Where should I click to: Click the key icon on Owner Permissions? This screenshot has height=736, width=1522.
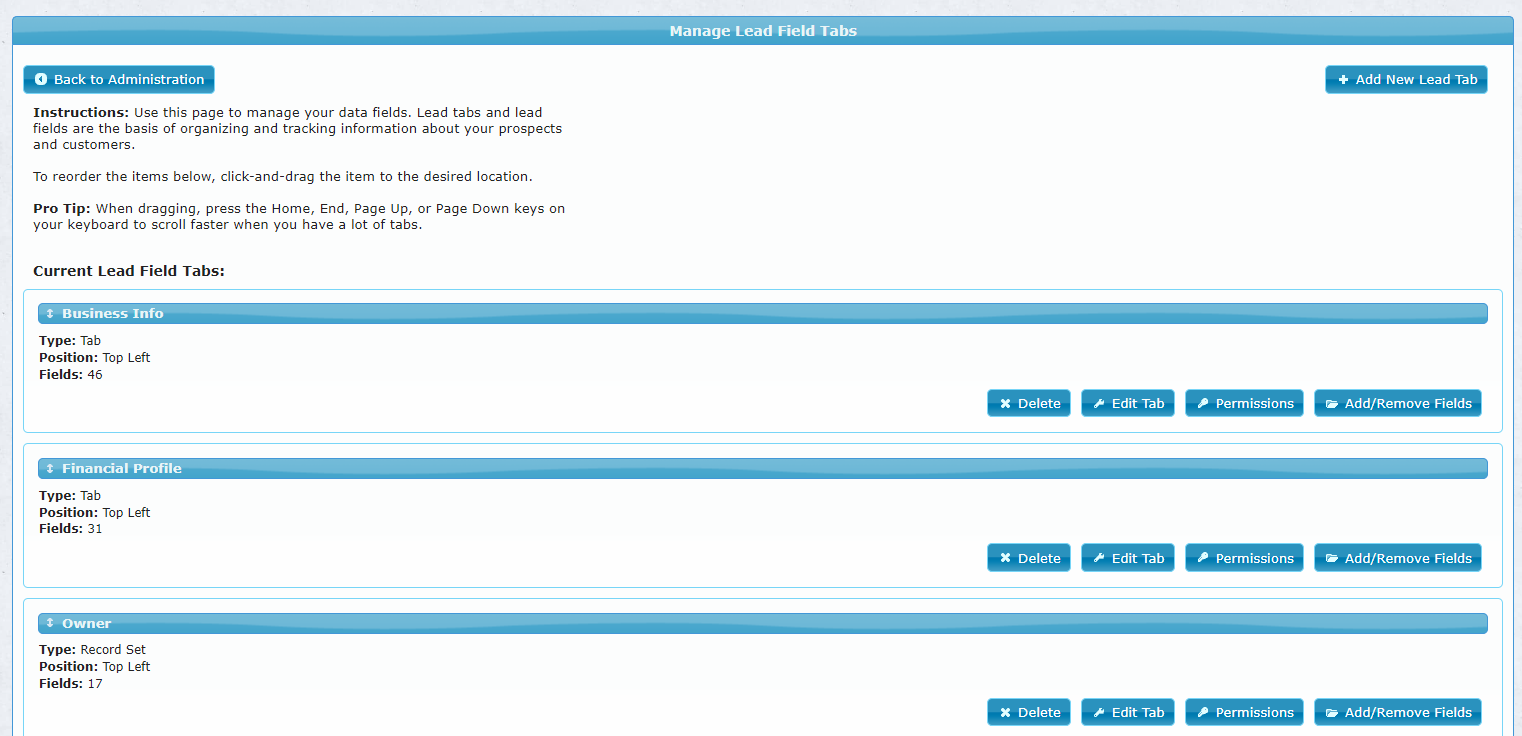1203,713
